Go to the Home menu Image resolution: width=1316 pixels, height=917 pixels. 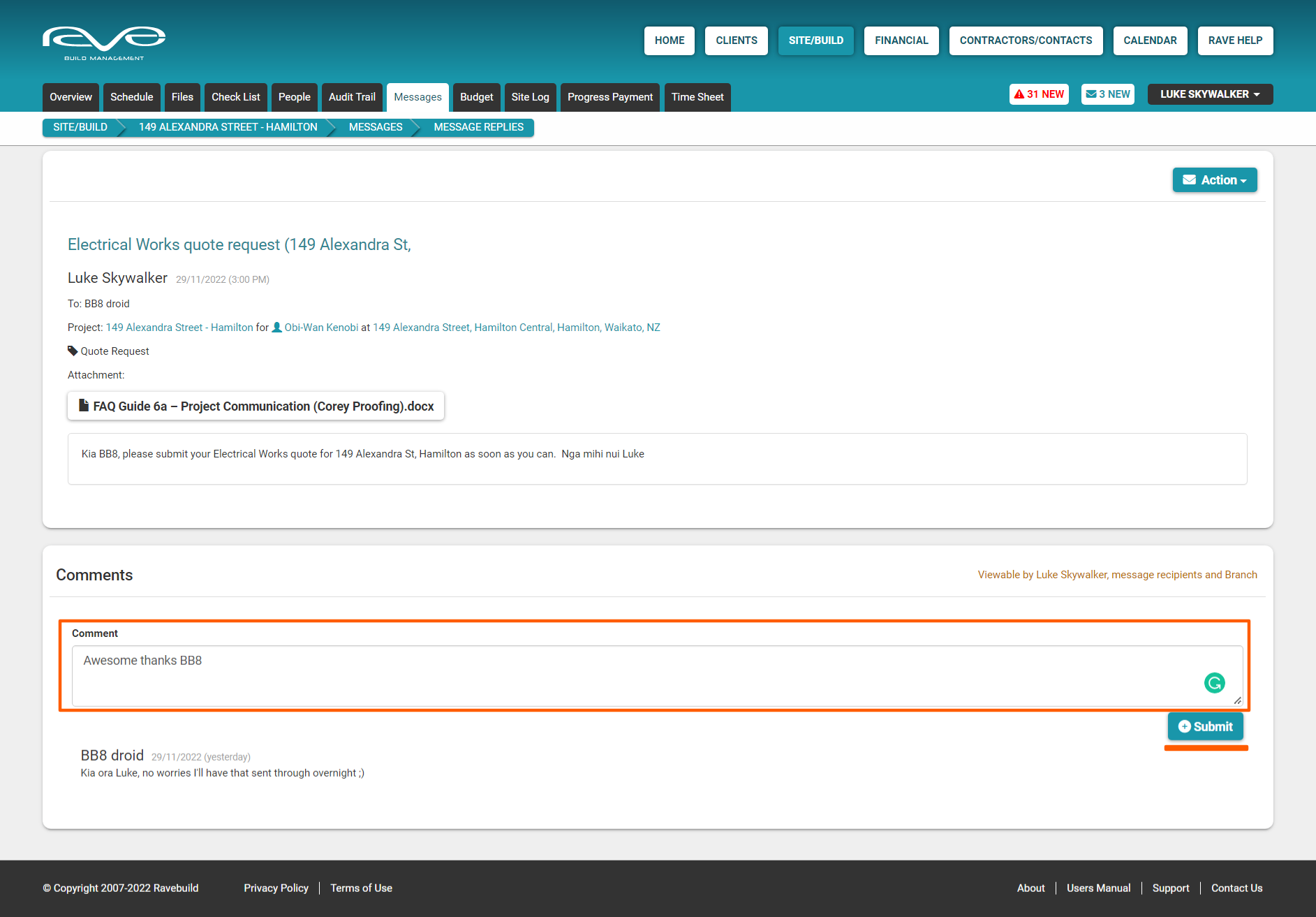(670, 41)
